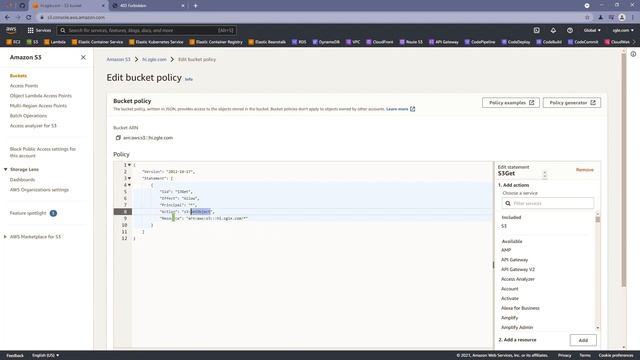
Task: Copy the bucket ARN with the copy icon
Action: [118, 138]
